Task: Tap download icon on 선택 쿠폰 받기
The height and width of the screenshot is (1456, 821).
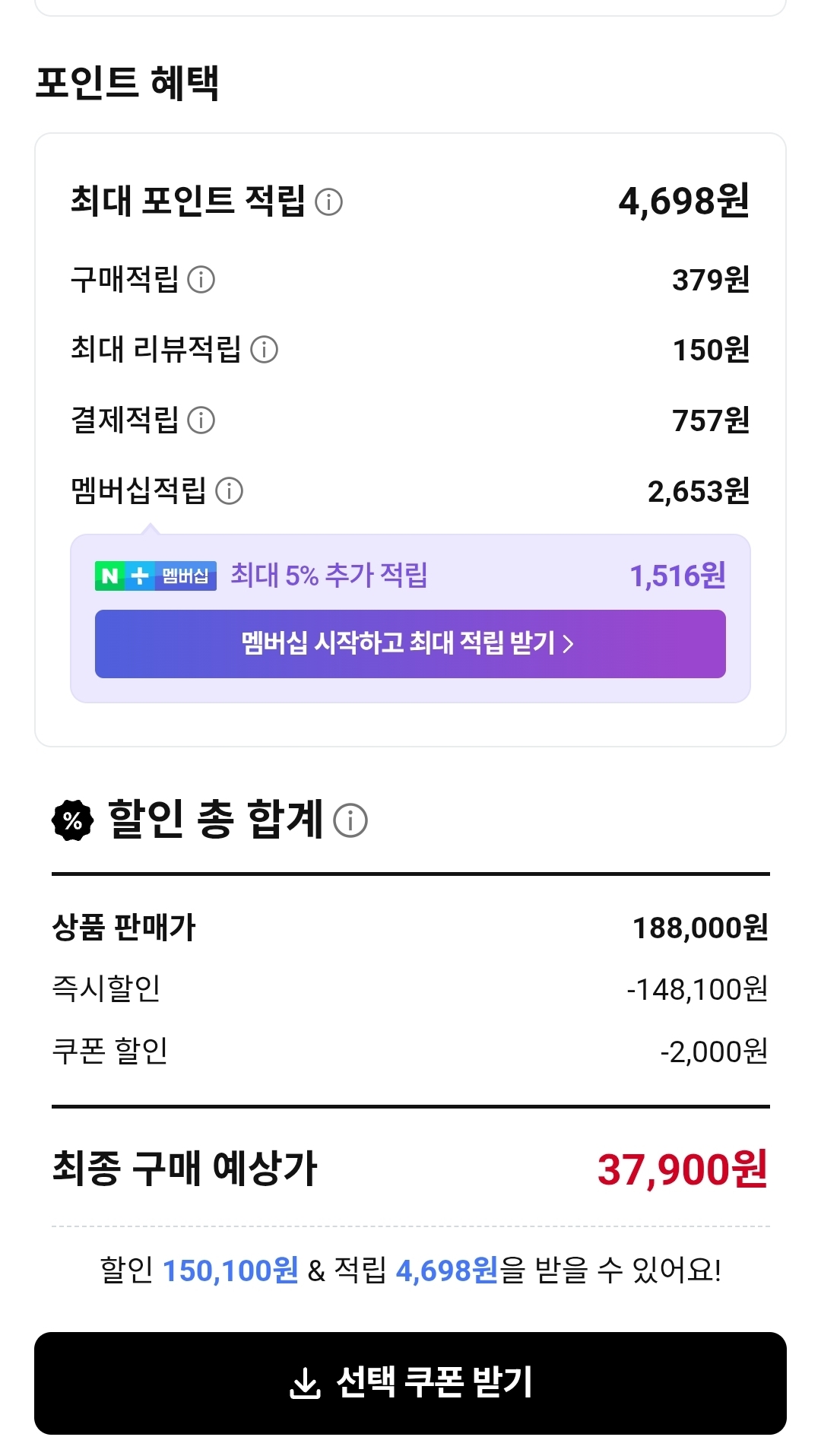Action: point(305,1383)
